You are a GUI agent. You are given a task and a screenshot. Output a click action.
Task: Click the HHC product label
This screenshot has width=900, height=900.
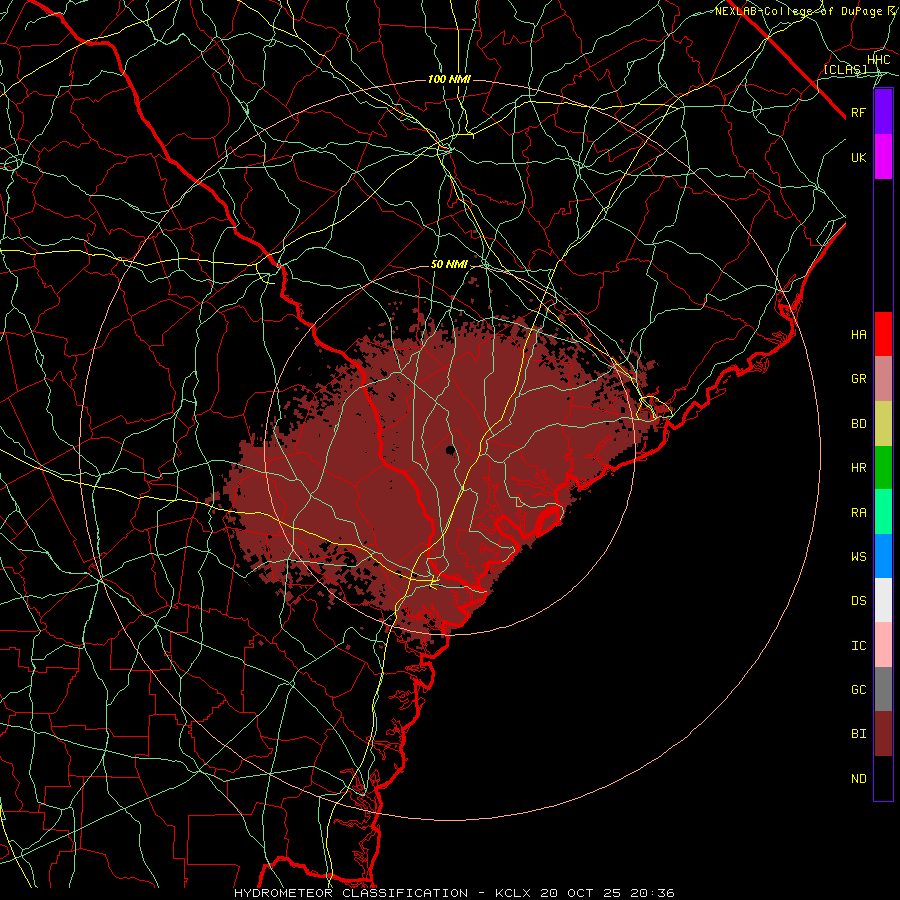879,60
